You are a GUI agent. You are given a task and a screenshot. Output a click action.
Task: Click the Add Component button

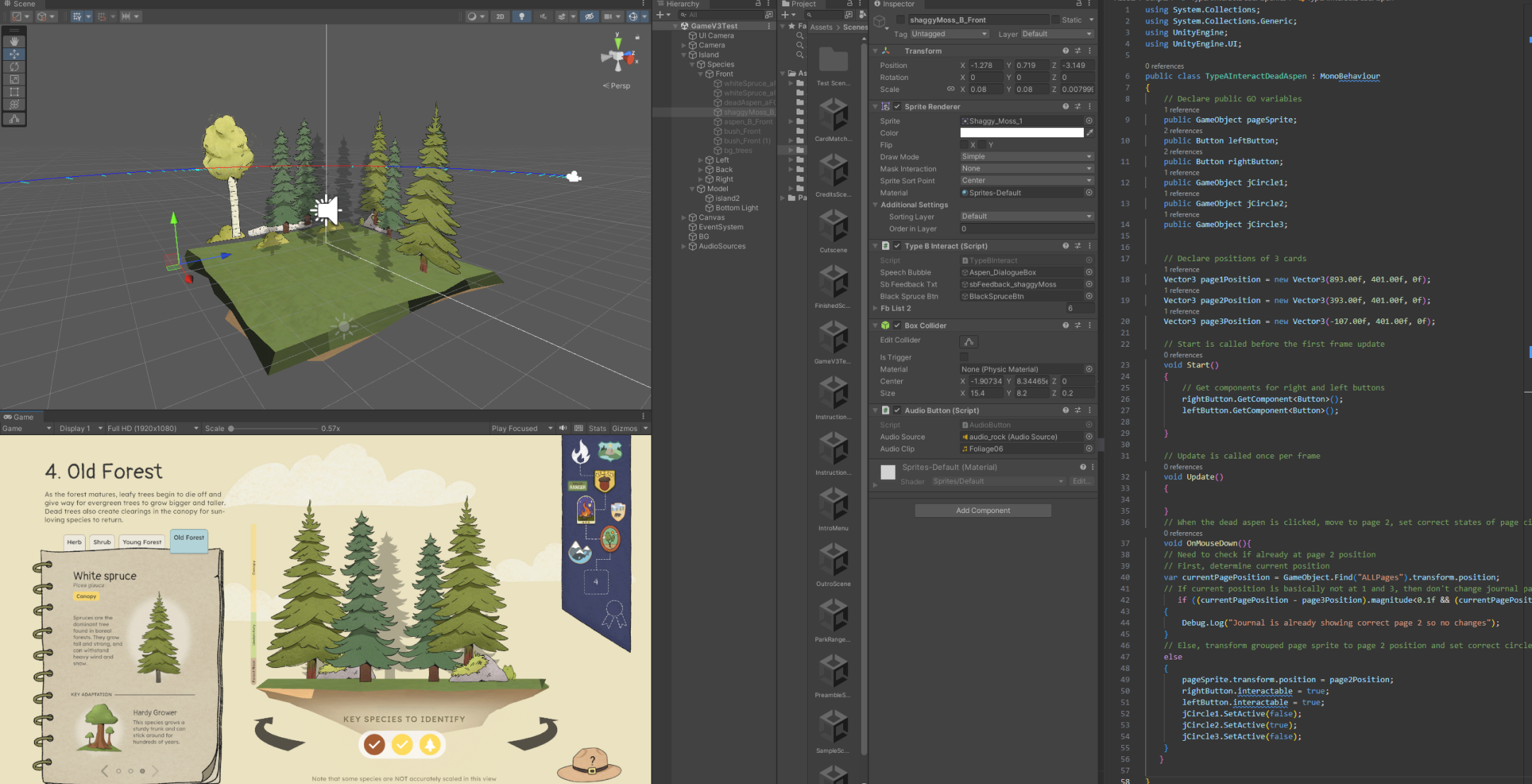983,510
